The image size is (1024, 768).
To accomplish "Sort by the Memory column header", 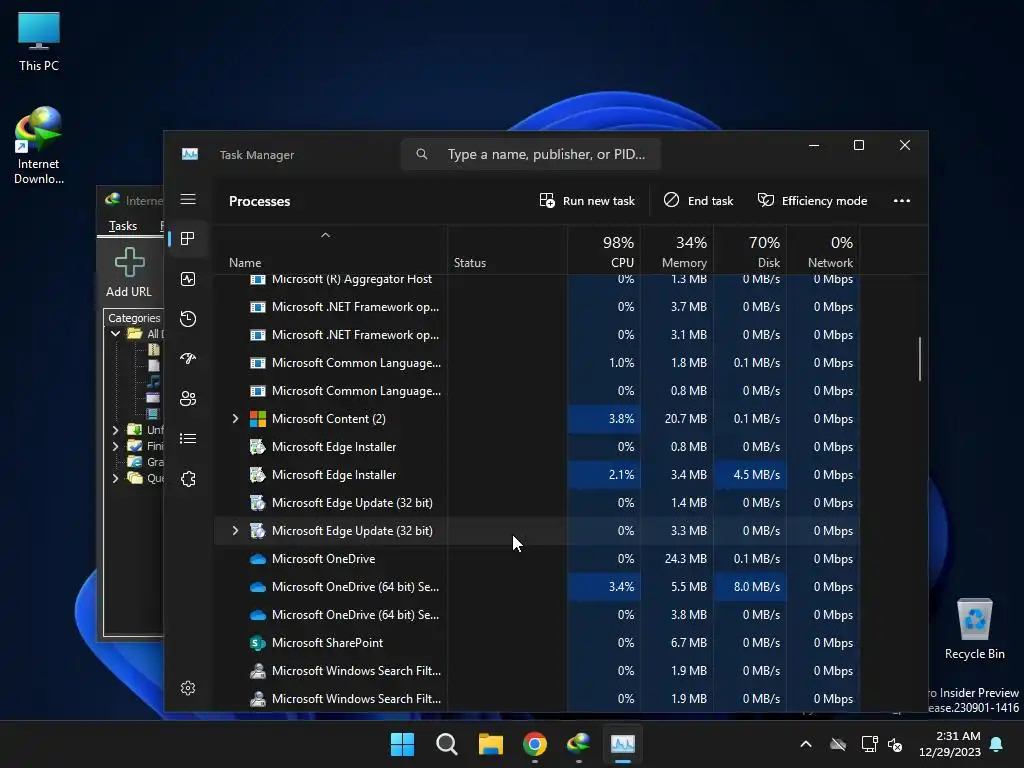I will coord(677,252).
